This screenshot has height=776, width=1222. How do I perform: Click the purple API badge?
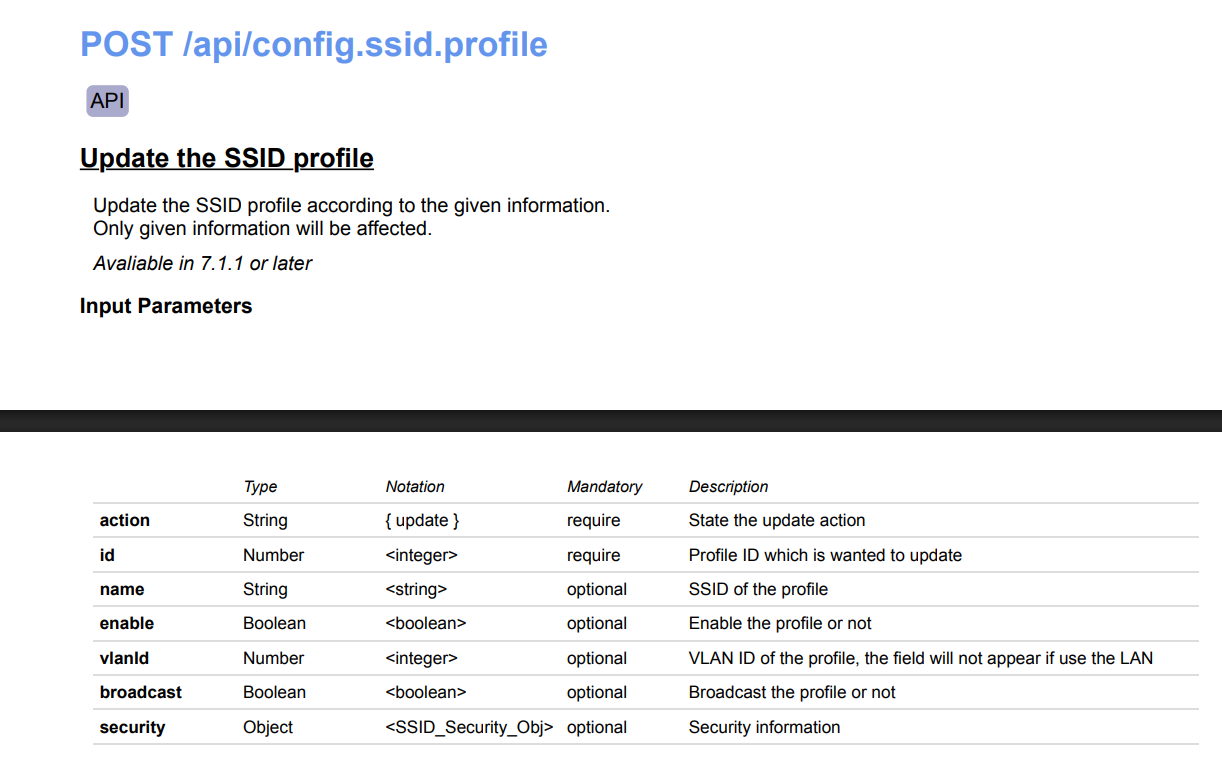pos(107,101)
